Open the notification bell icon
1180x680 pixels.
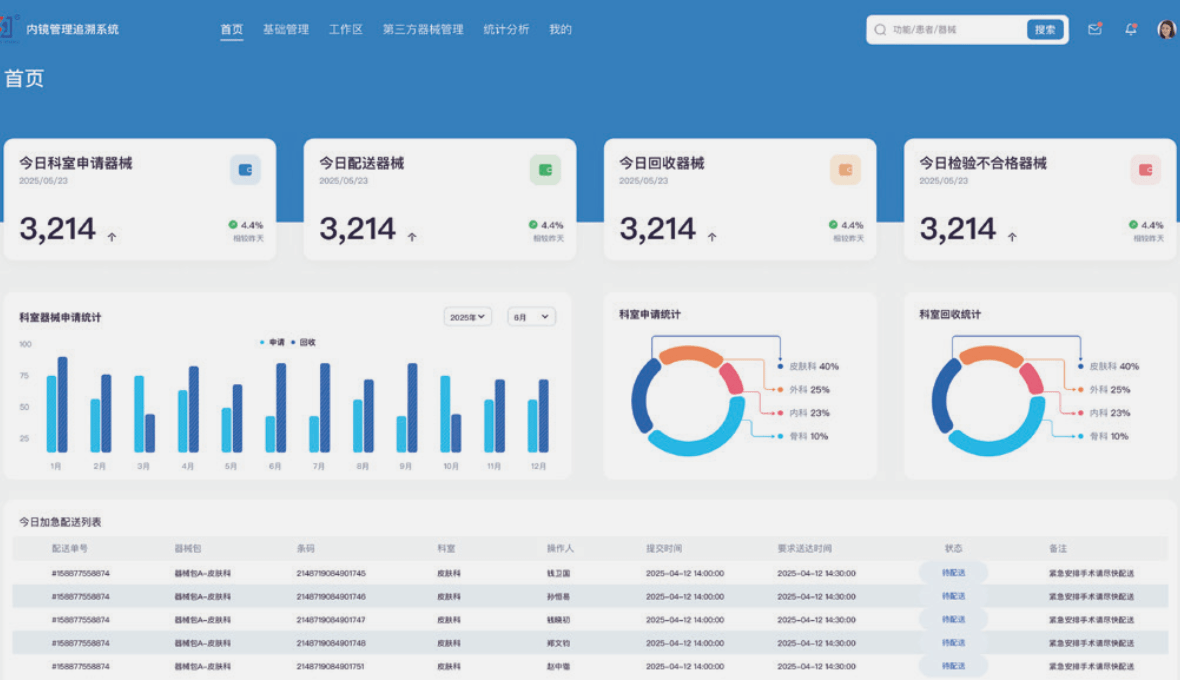[1130, 29]
